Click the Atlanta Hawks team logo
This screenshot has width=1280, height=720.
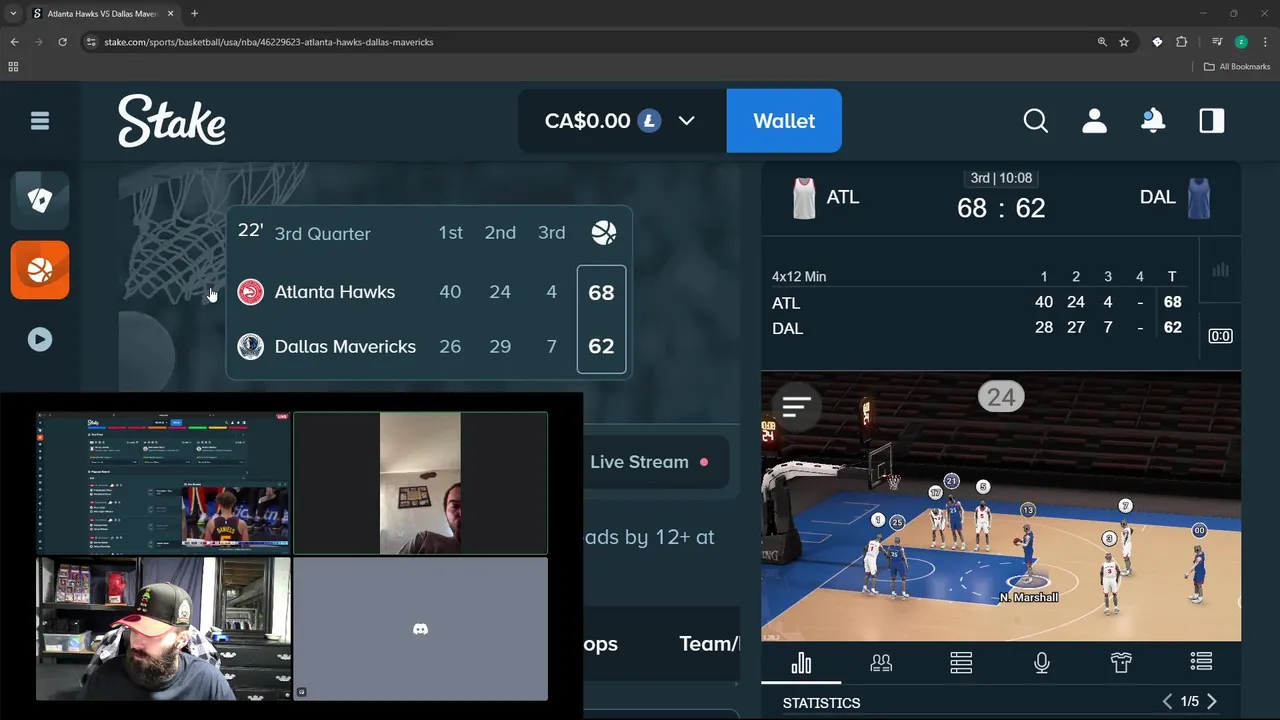coord(250,292)
